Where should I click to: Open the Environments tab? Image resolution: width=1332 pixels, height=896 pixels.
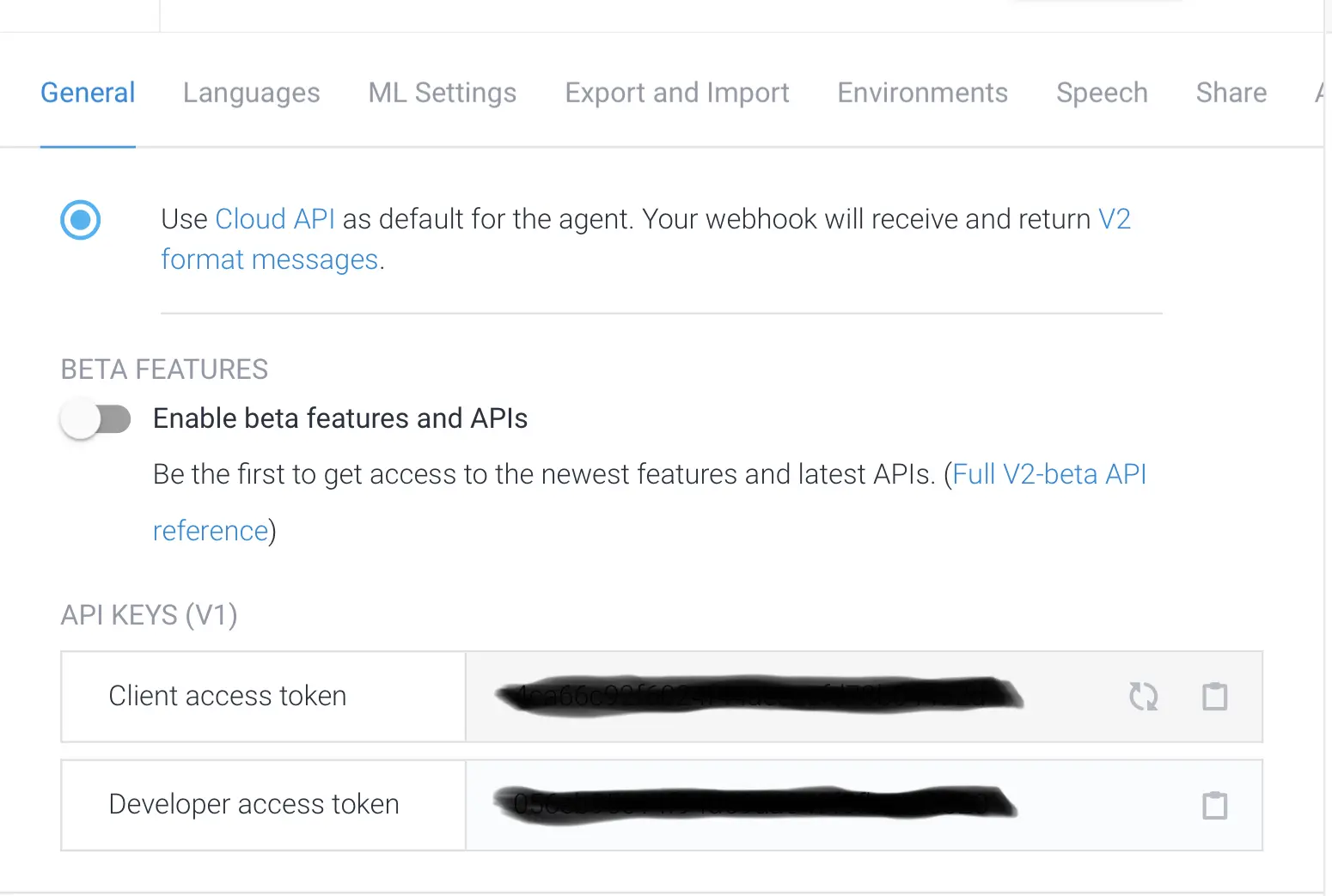922,93
